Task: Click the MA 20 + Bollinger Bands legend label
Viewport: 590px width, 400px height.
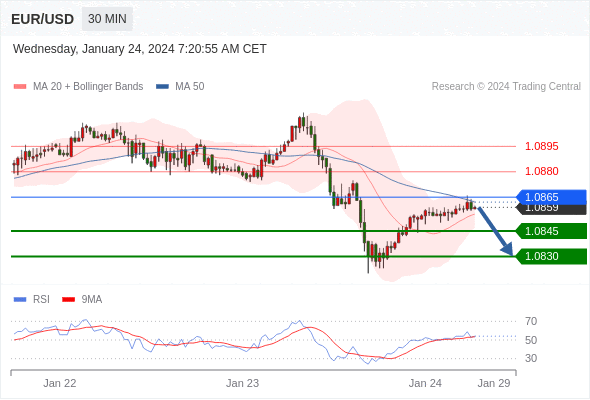Action: (x=88, y=87)
